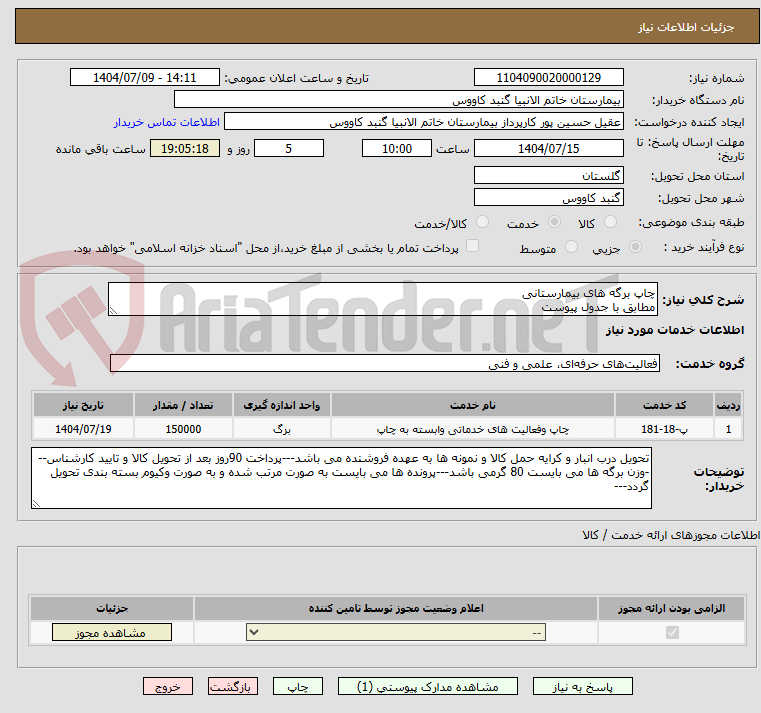Click the الزامی بودن ارائه مجوز column header

coord(671,608)
